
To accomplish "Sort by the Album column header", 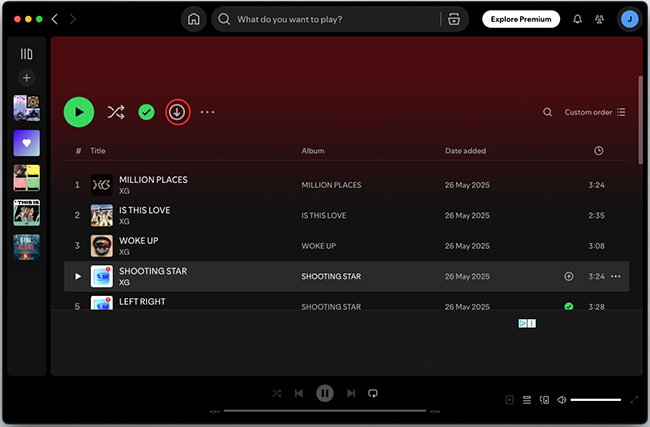I will [x=313, y=151].
